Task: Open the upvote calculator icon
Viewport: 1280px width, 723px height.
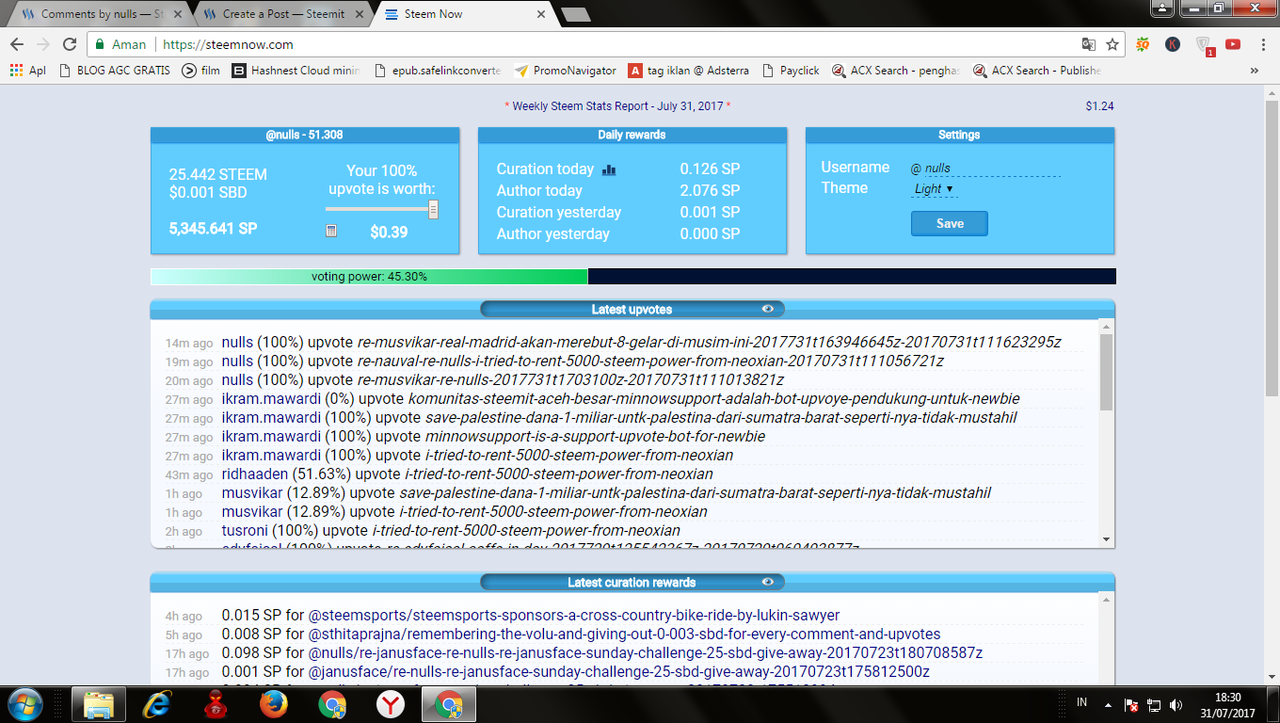Action: click(x=331, y=231)
